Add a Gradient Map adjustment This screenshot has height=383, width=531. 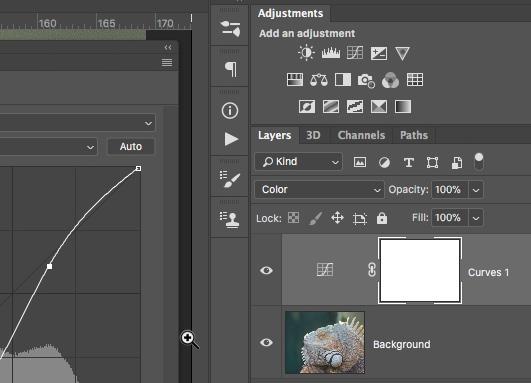click(x=403, y=107)
